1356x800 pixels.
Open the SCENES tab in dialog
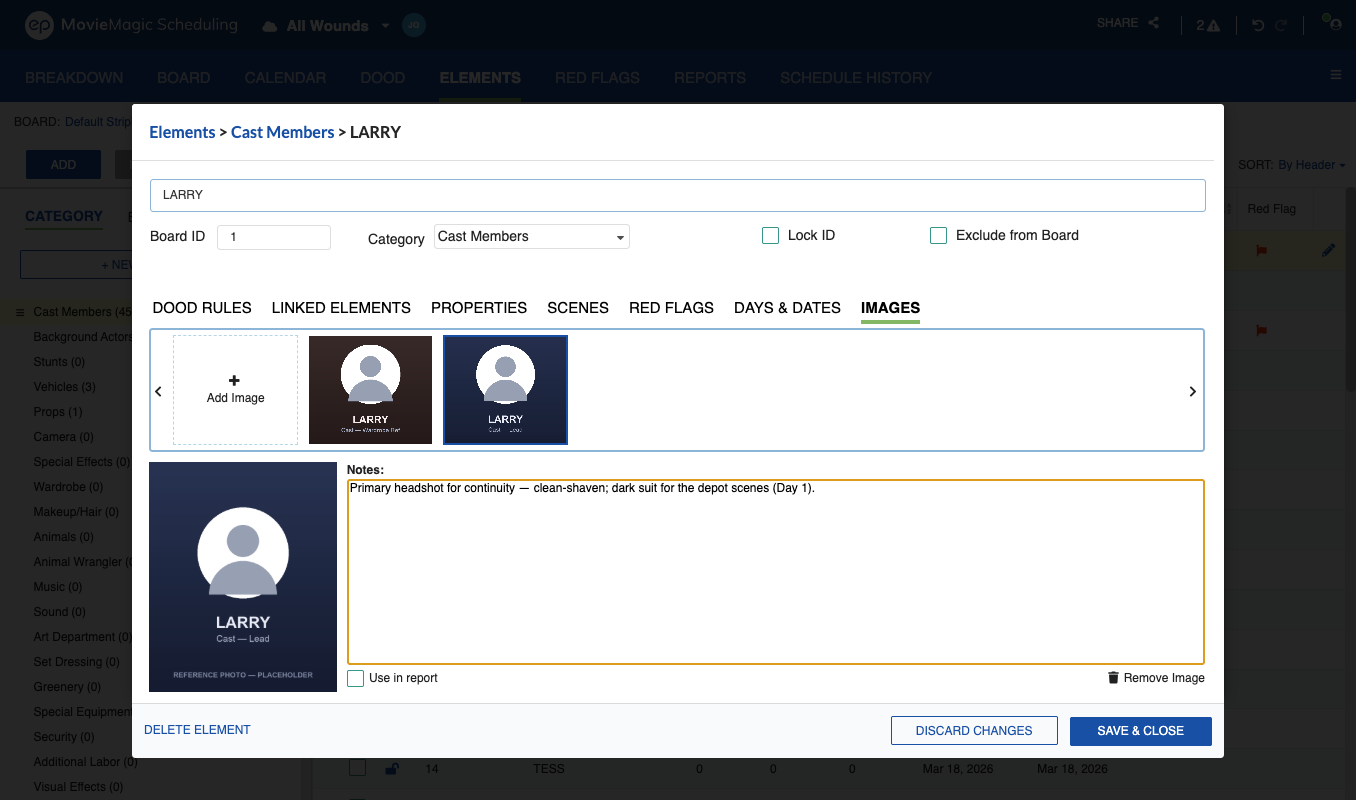pyautogui.click(x=578, y=308)
